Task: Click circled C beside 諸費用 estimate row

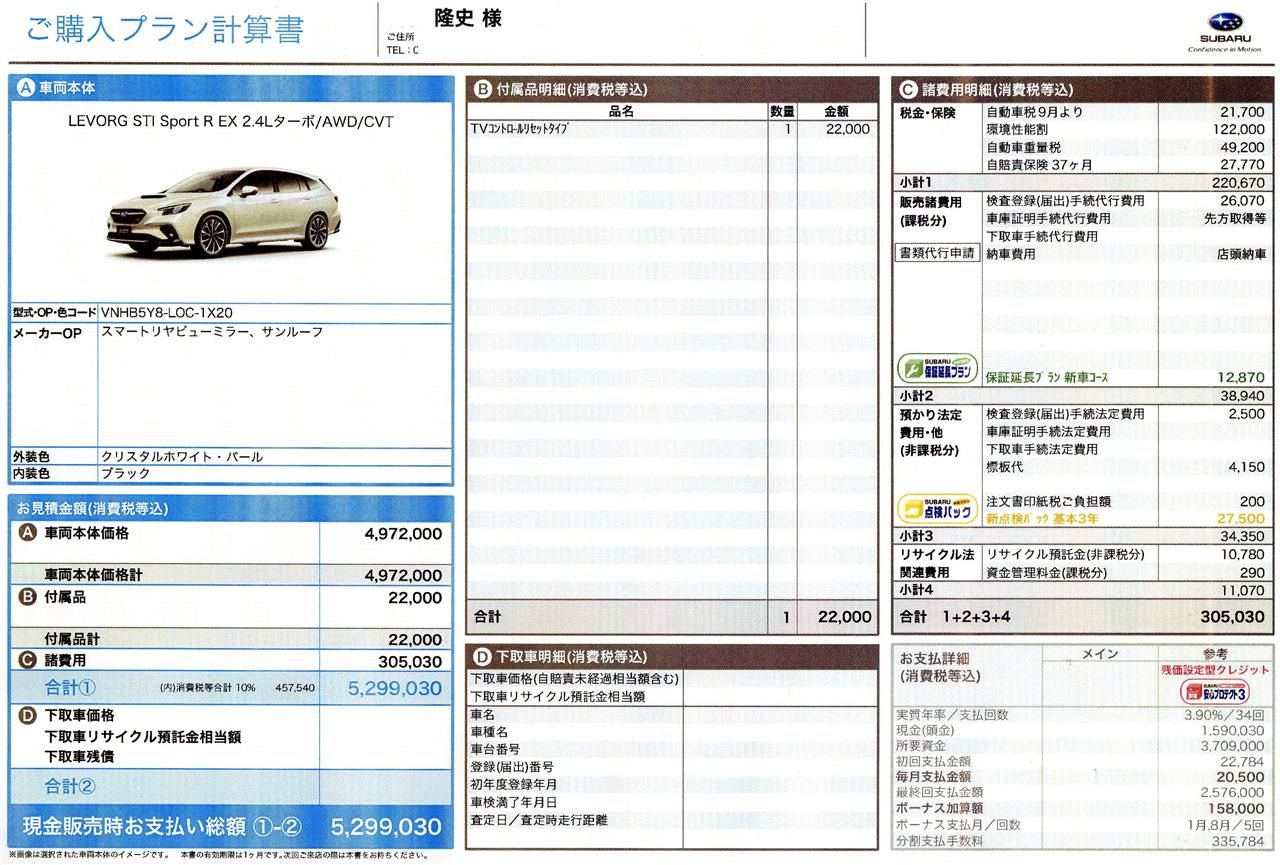Action: point(28,660)
